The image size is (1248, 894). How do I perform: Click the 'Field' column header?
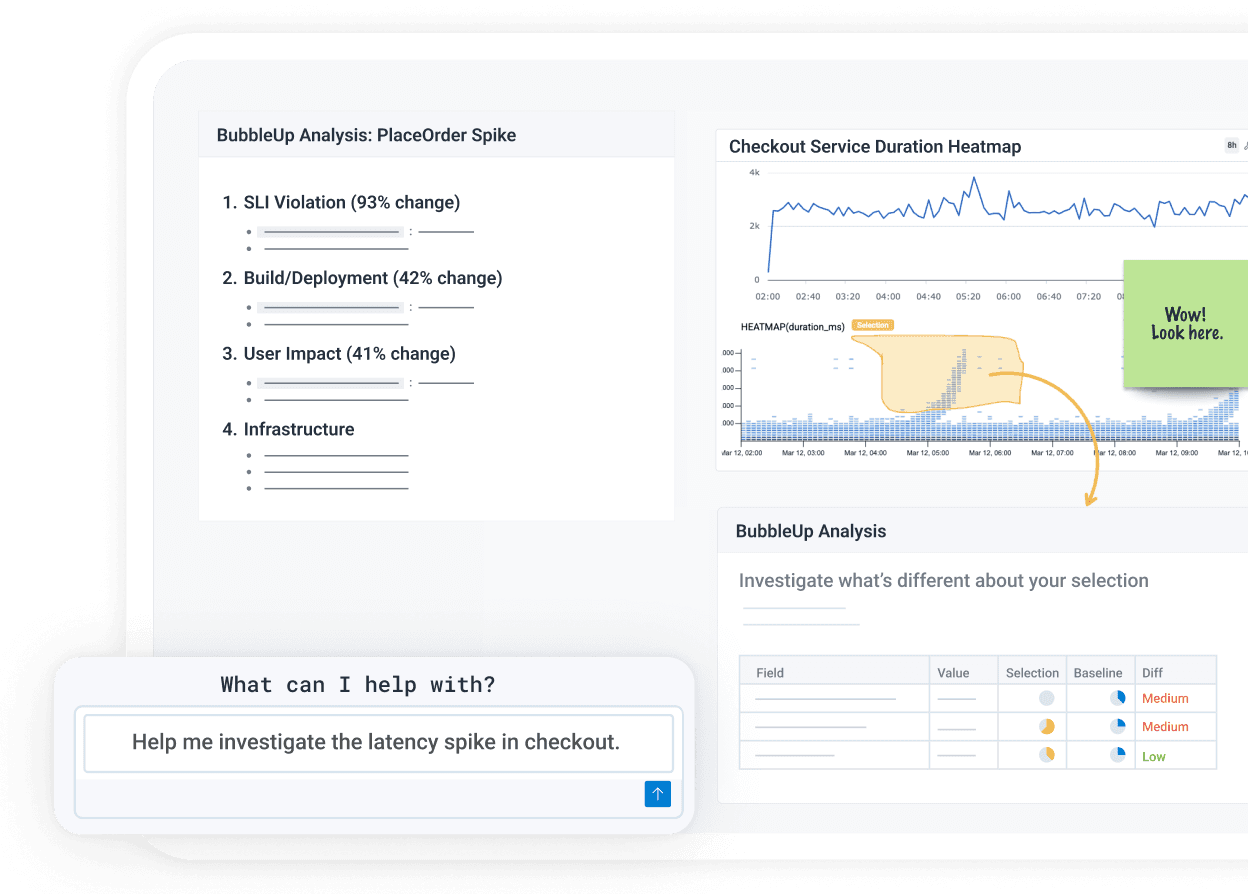[x=770, y=673]
